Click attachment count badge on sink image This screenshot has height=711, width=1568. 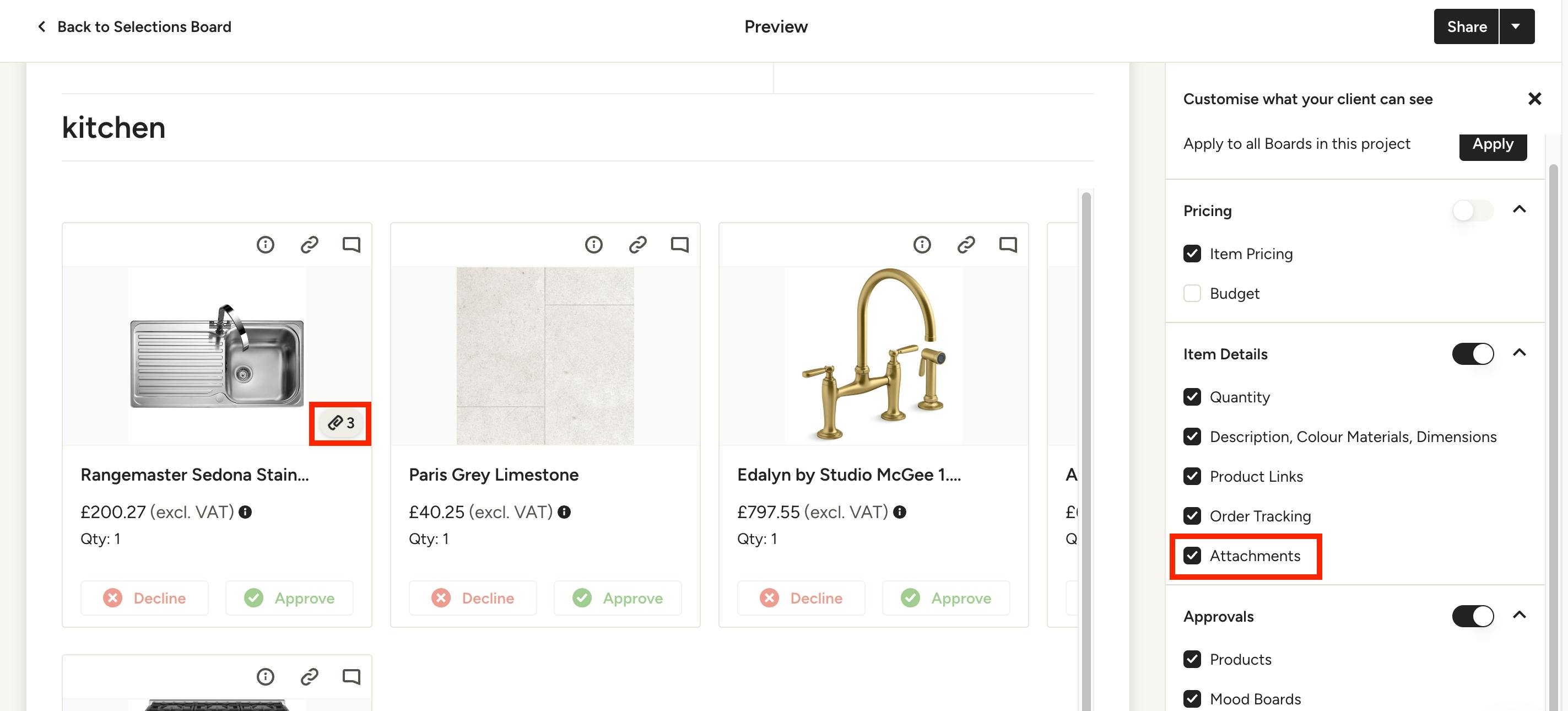pyautogui.click(x=341, y=423)
